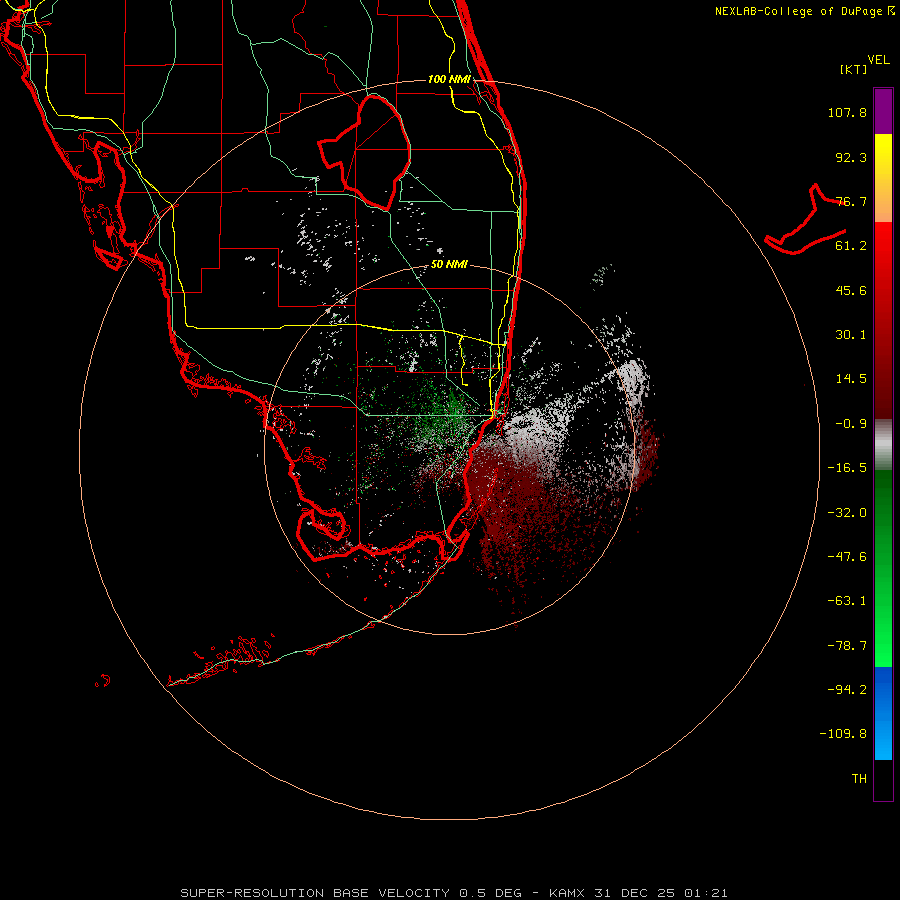This screenshot has height=900, width=900.
Task: Click the -109.8 velocity scale value
Action: tap(843, 734)
